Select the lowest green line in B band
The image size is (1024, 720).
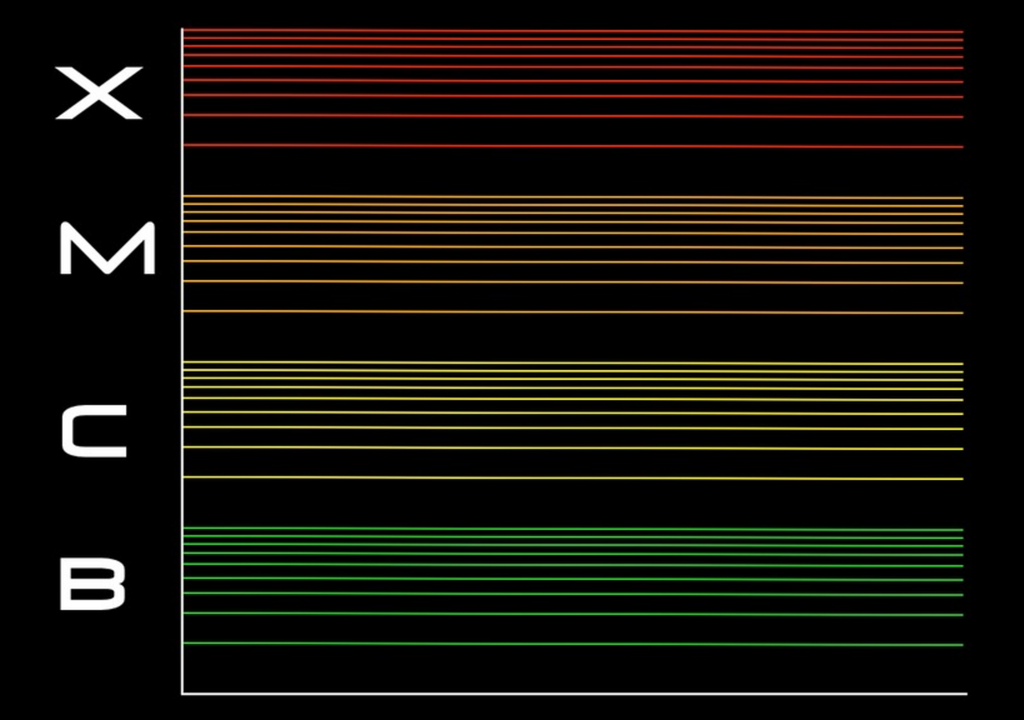click(572, 644)
